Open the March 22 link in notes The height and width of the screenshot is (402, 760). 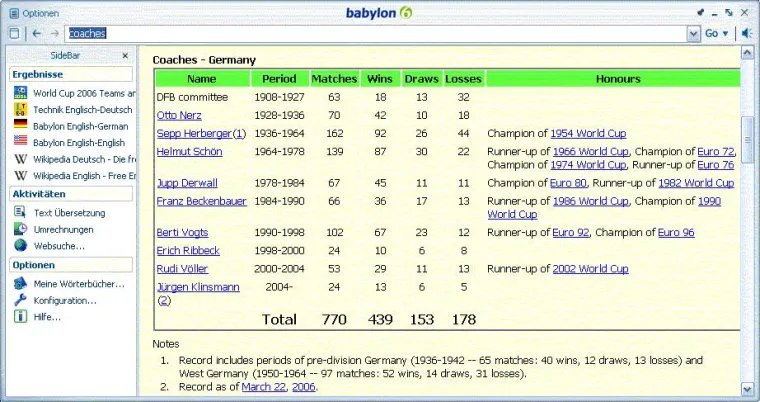265,387
